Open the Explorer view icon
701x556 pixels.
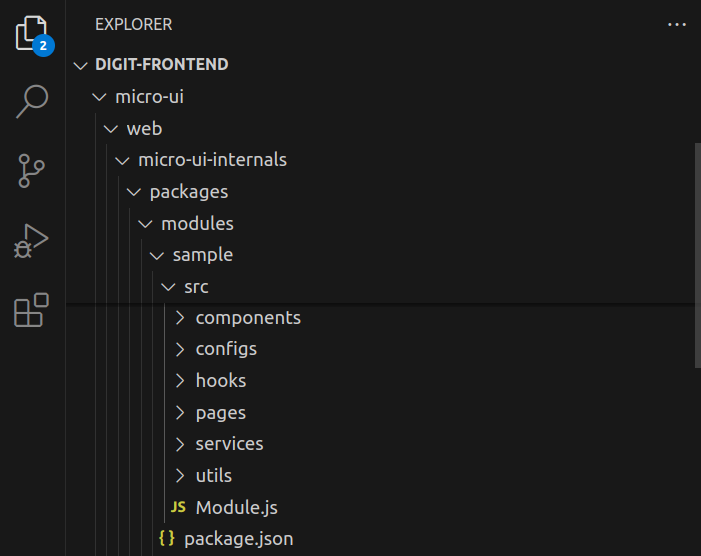point(33,34)
